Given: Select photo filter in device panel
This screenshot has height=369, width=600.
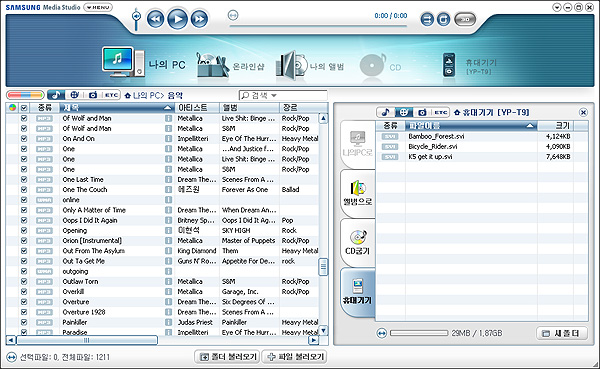Looking at the screenshot, I should (x=422, y=112).
